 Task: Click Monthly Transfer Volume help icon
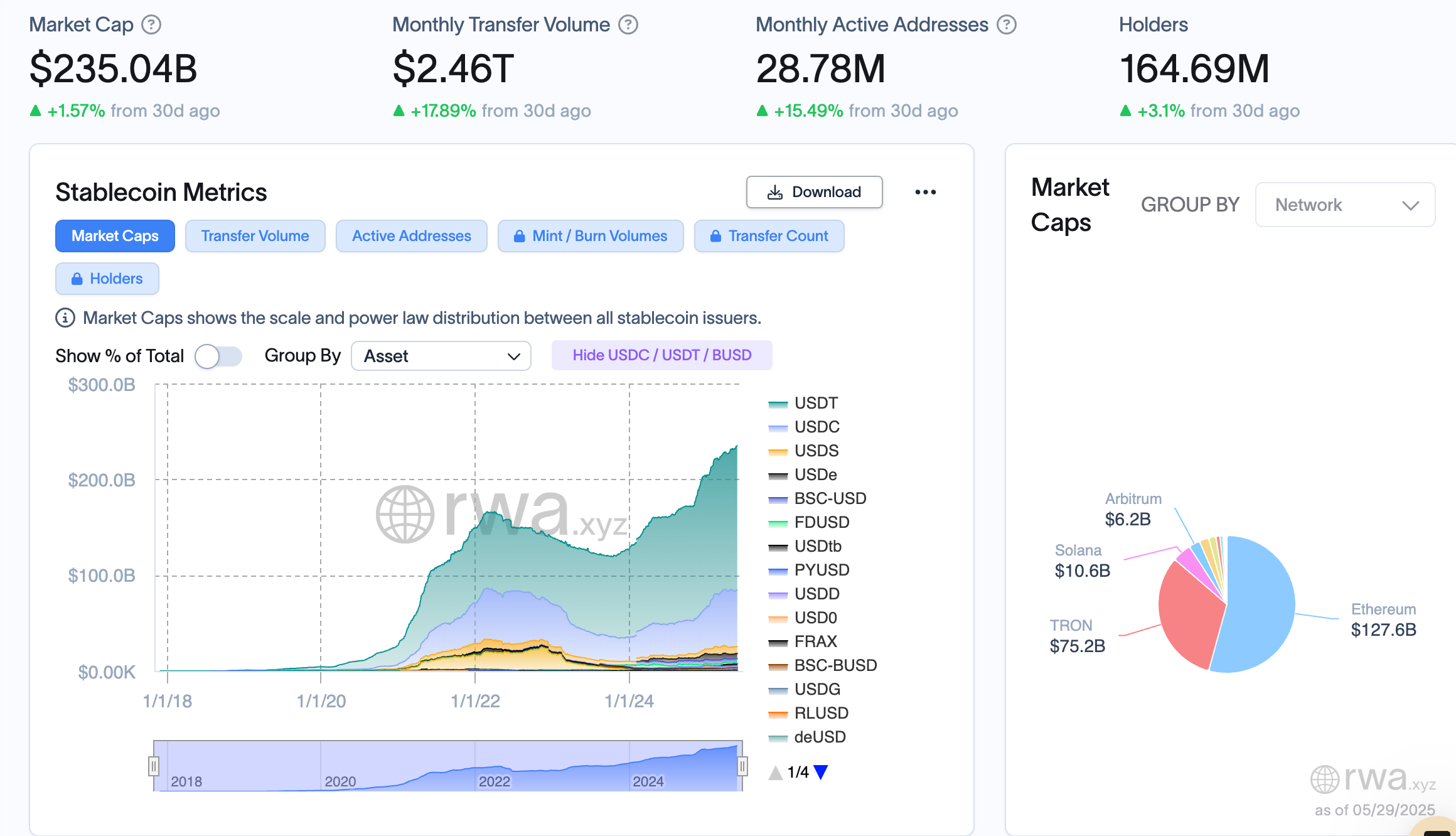628,24
